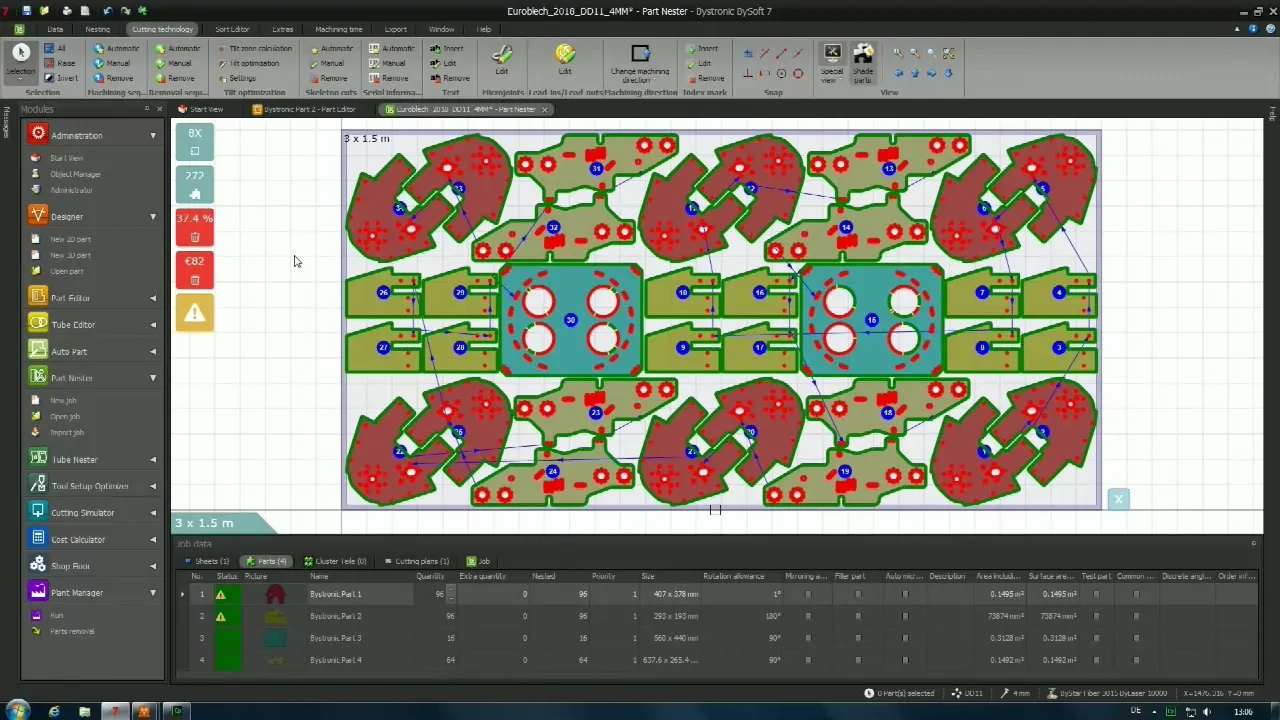This screenshot has width=1280, height=720.
Task: Click Parts removal under Plant Manager
Action: click(x=71, y=631)
